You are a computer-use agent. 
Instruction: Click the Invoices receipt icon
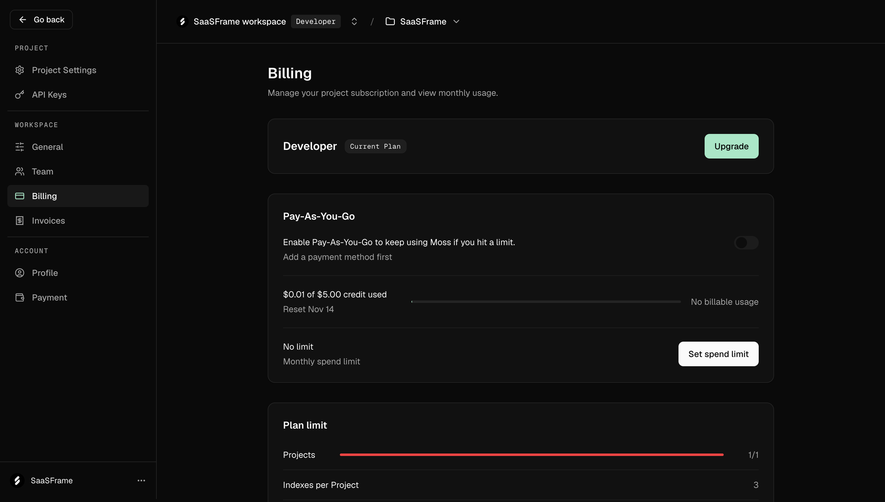pos(20,221)
